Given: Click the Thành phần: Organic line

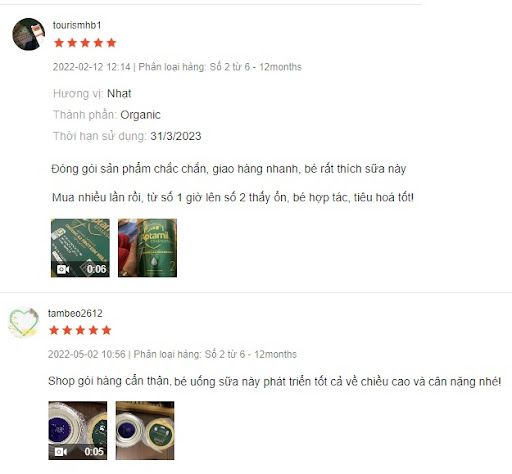Looking at the screenshot, I should click(x=107, y=115).
